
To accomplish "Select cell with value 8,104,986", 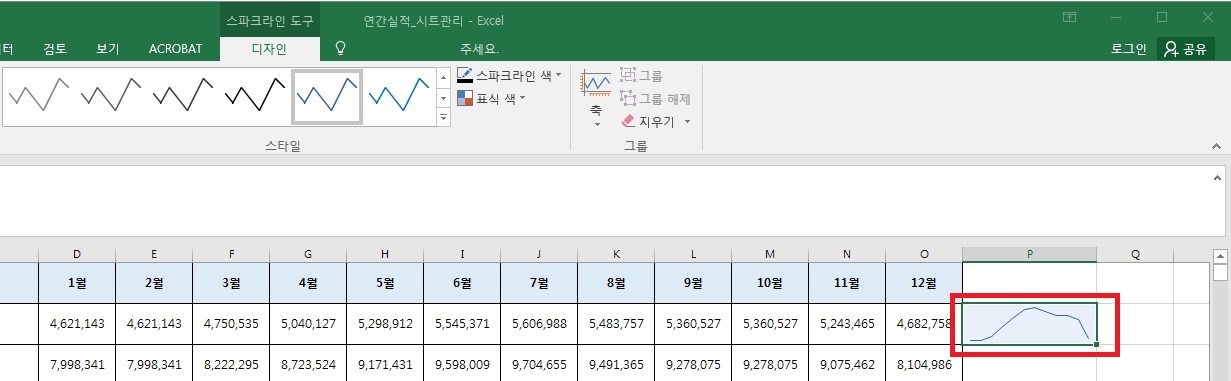I will [x=924, y=364].
